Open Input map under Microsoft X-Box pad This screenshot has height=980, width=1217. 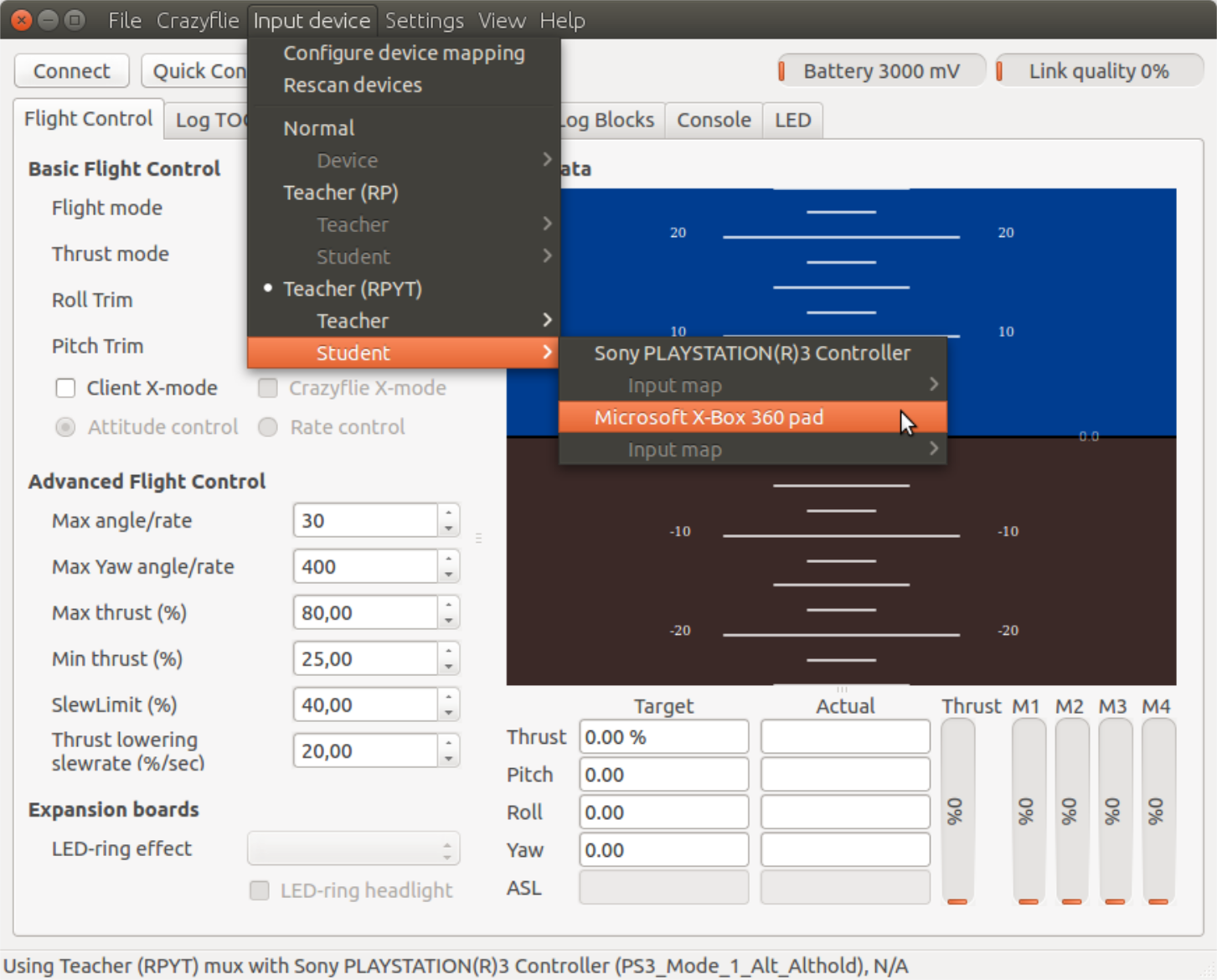(x=753, y=450)
